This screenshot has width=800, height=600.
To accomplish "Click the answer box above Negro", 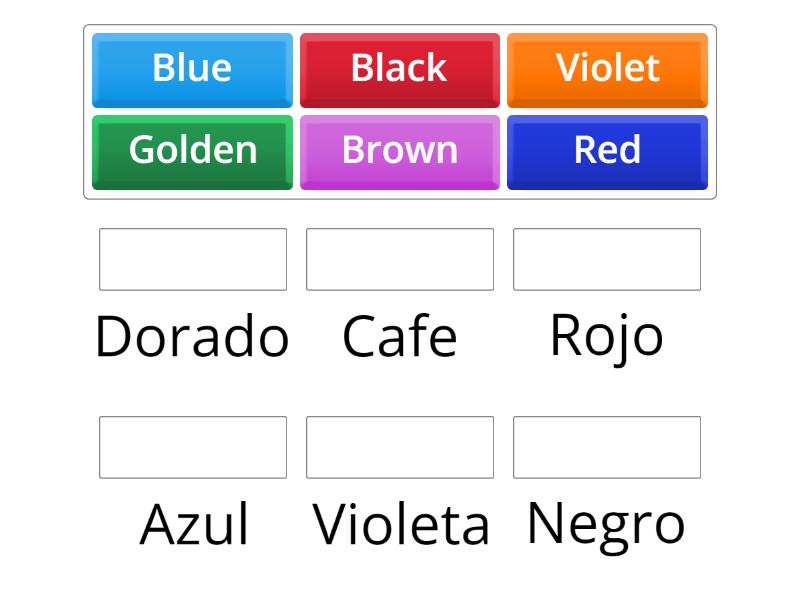I will pos(606,446).
